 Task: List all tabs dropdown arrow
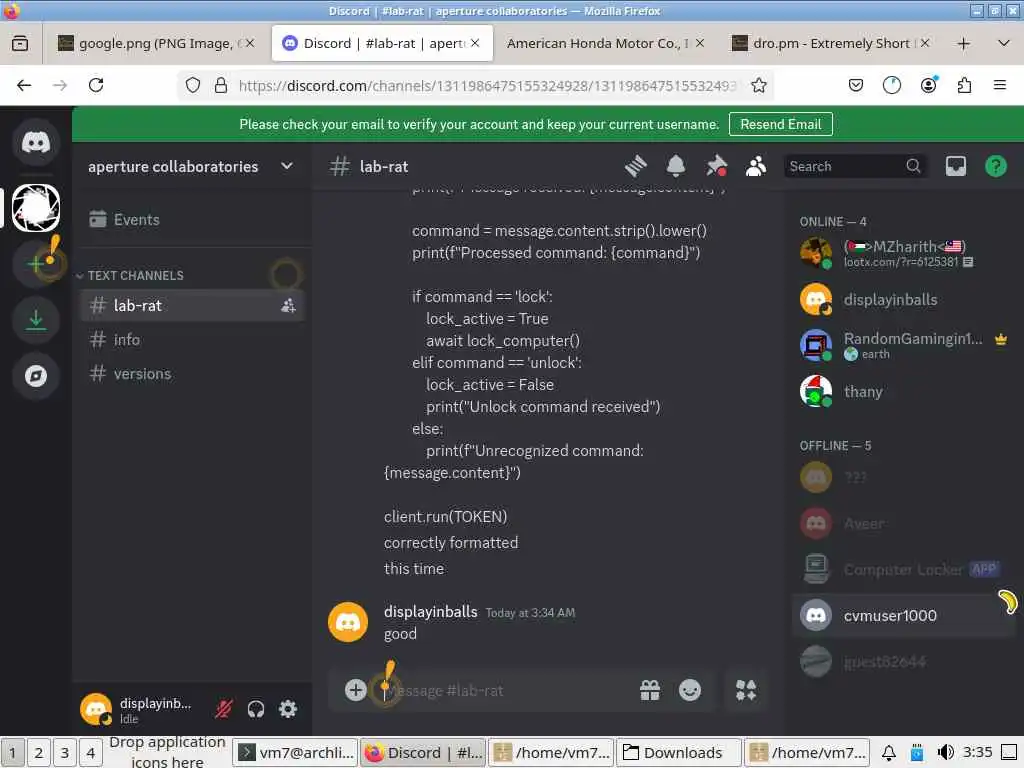[x=1004, y=44]
